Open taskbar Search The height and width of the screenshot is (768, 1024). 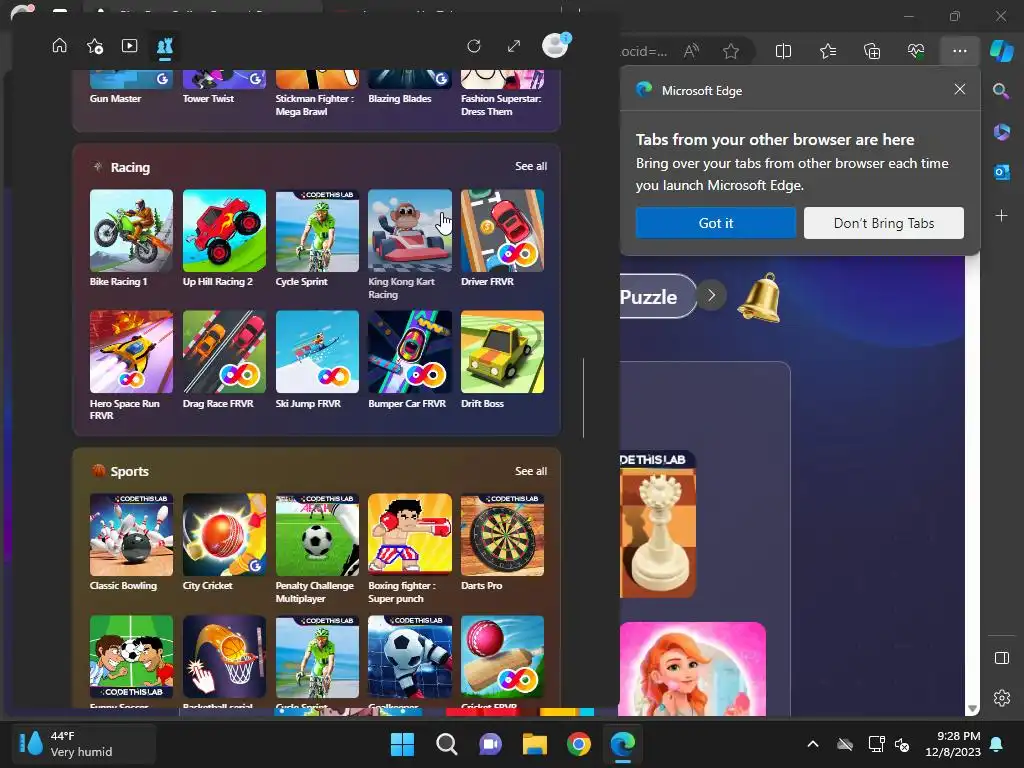coord(447,744)
